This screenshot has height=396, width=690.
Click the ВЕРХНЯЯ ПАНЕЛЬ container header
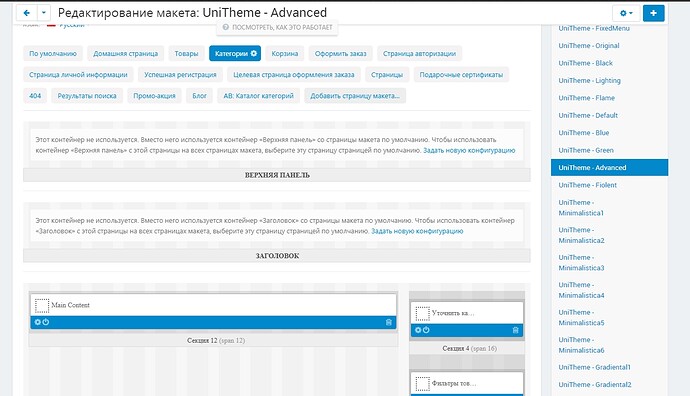click(x=277, y=175)
